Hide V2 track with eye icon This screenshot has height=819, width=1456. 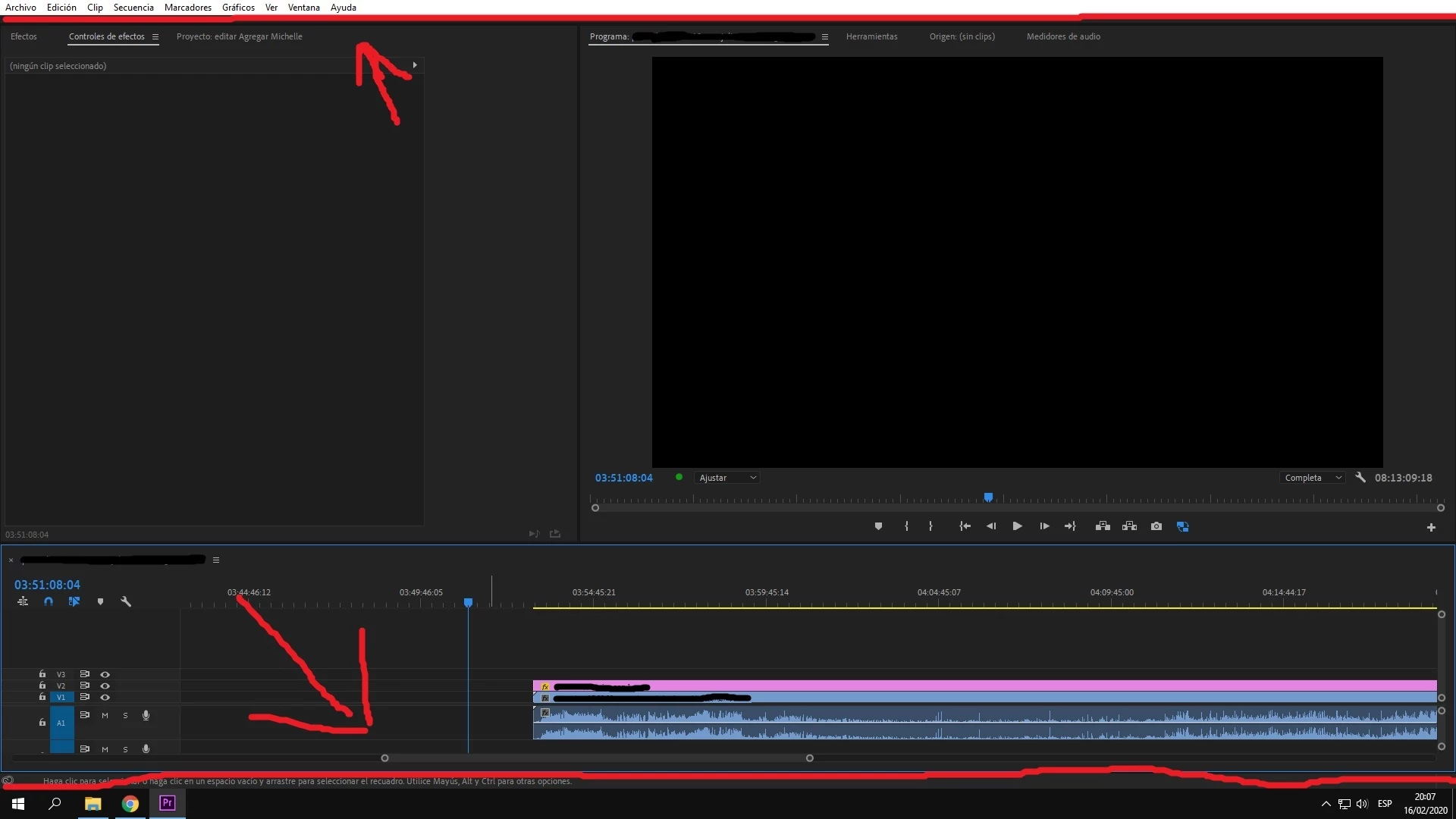[105, 686]
